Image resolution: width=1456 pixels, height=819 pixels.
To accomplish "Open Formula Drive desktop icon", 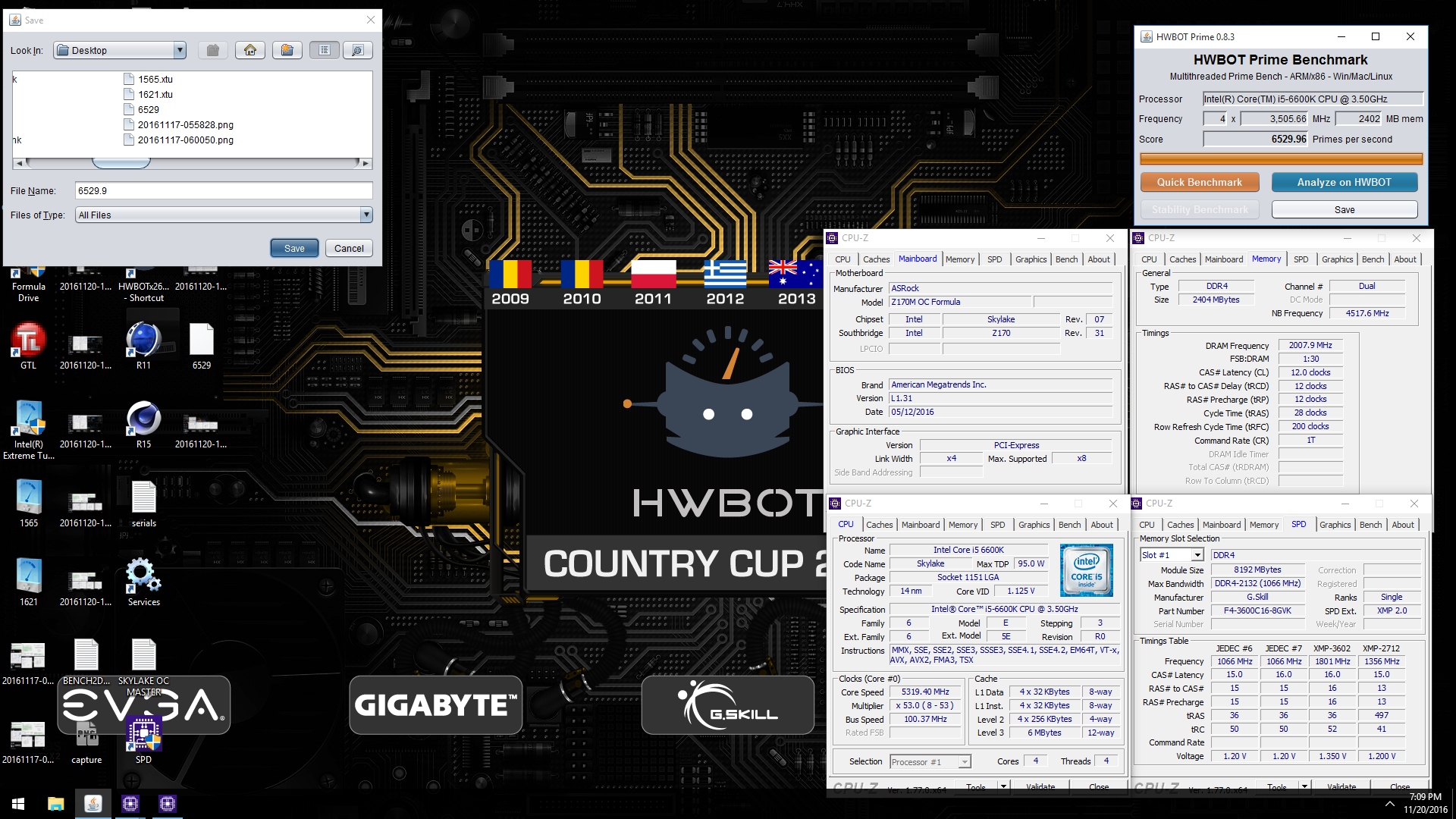I will click(29, 285).
